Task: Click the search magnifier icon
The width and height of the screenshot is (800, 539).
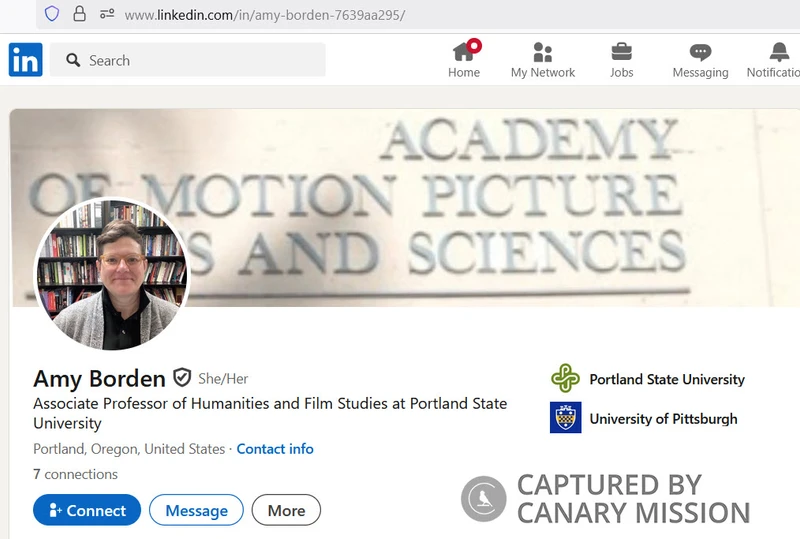Action: coord(73,60)
